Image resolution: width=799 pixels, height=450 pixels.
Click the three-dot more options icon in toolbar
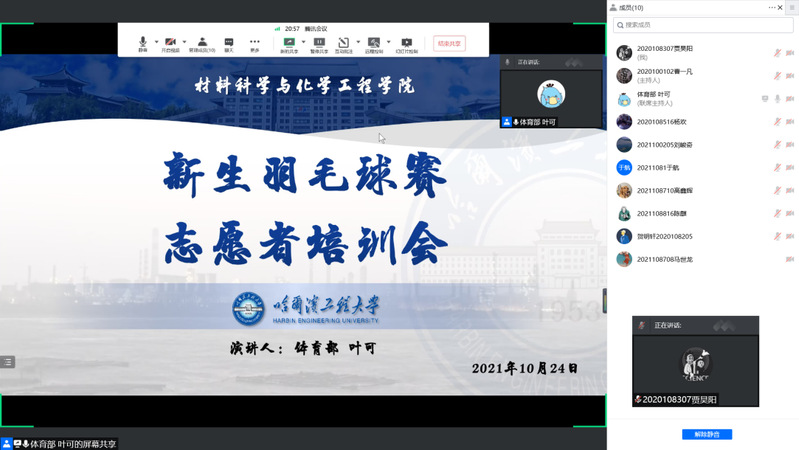(x=255, y=43)
